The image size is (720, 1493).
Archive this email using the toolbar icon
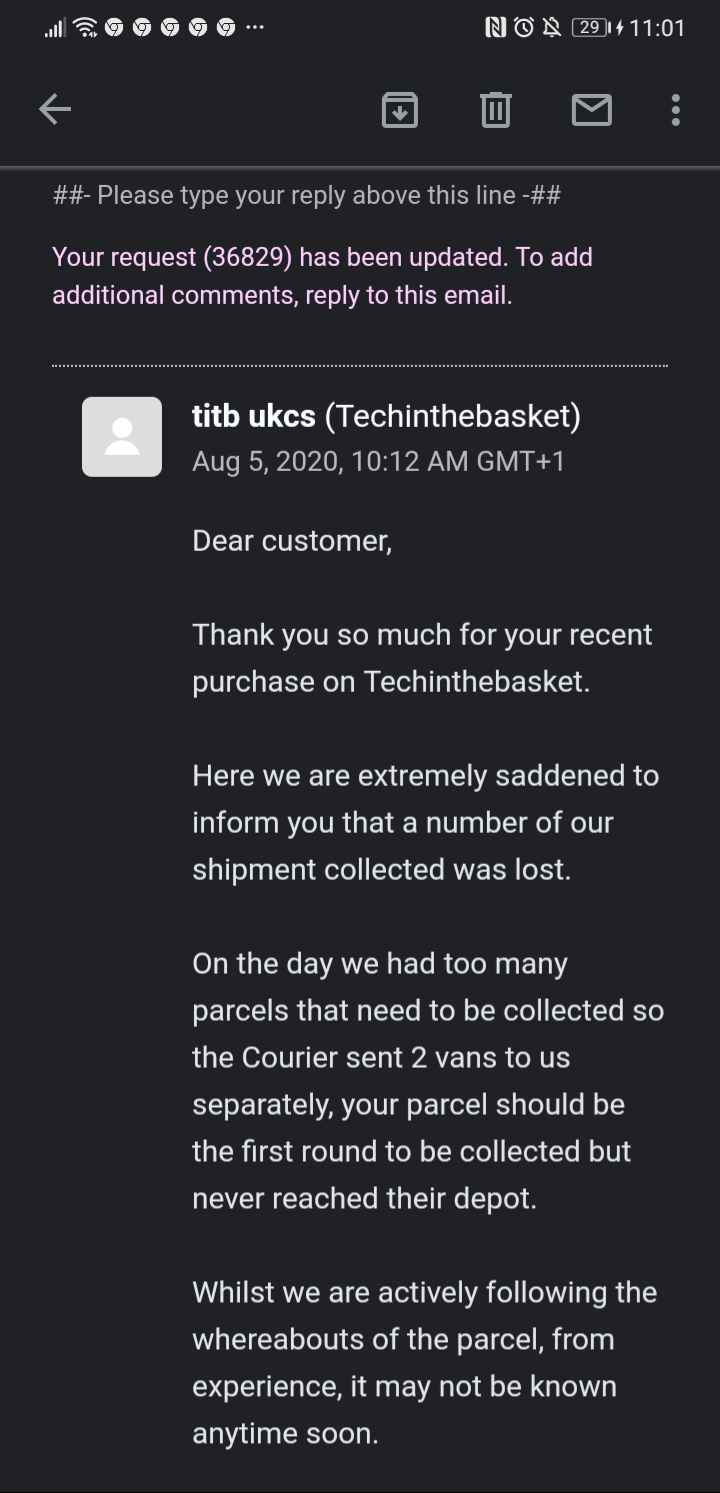398,110
